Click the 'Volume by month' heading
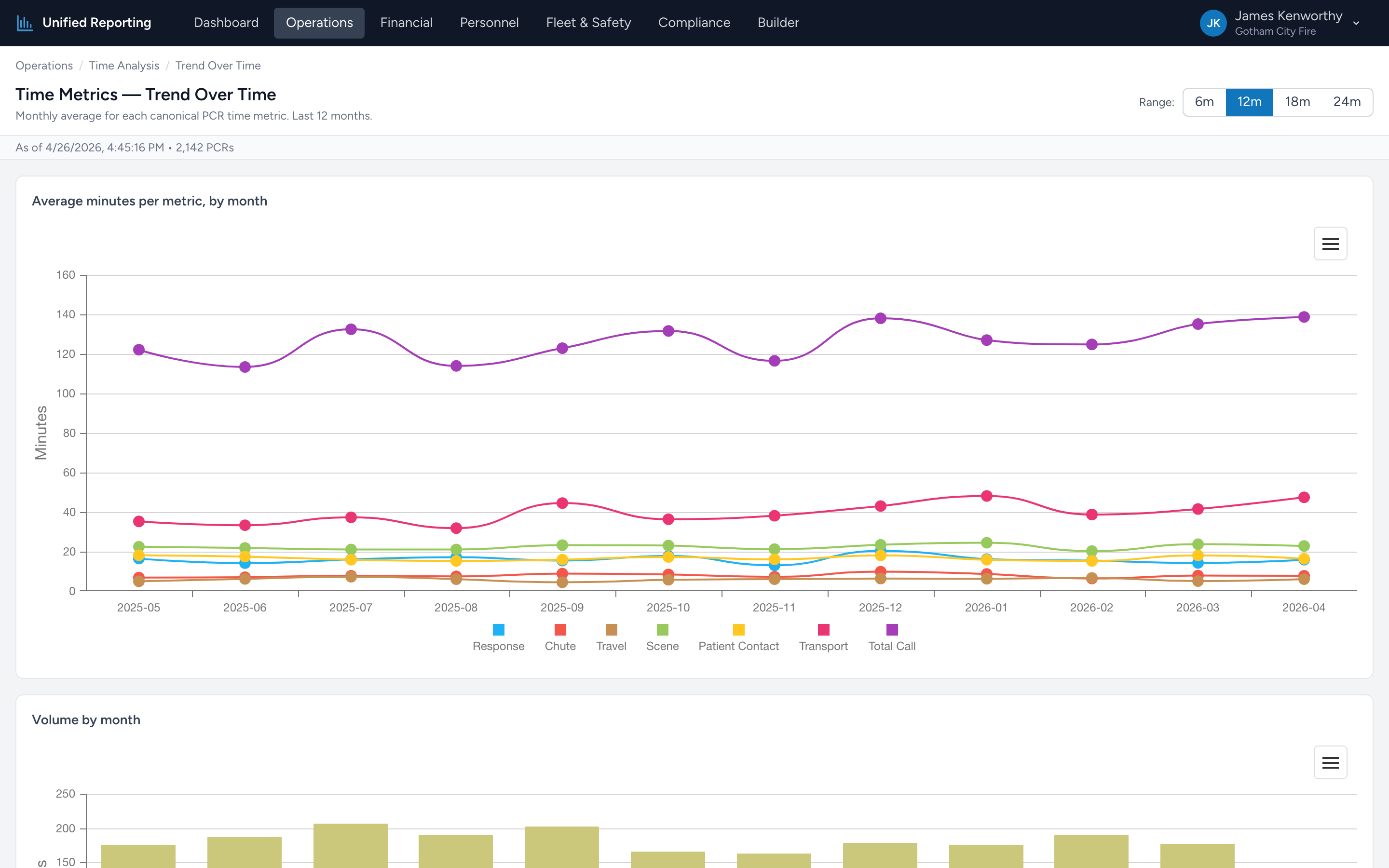 pos(86,720)
